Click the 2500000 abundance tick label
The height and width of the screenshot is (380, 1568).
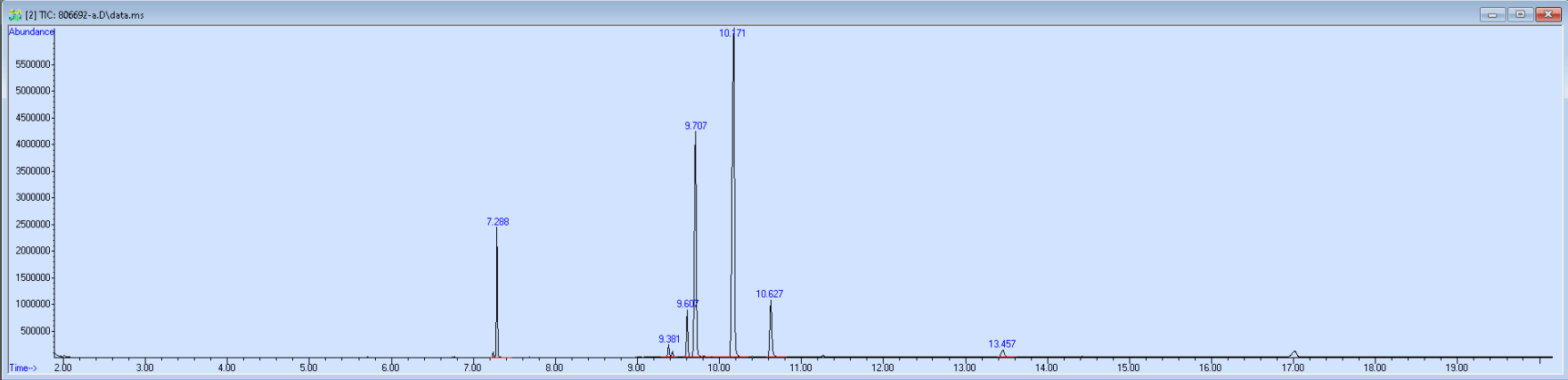tap(33, 224)
